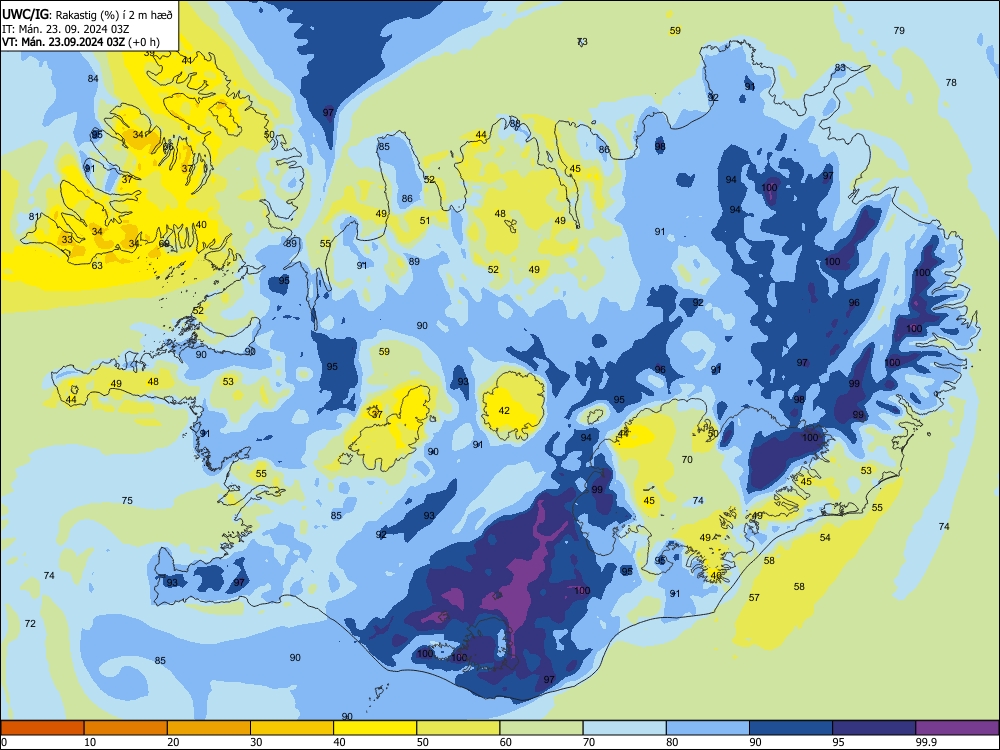The width and height of the screenshot is (1000, 750).
Task: Click the humidity value '75' over the bay
Action: pyautogui.click(x=128, y=501)
